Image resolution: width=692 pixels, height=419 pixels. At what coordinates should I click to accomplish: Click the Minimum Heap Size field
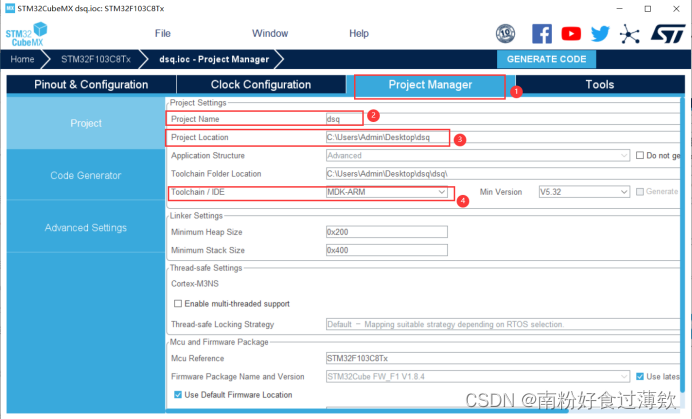[x=387, y=232]
